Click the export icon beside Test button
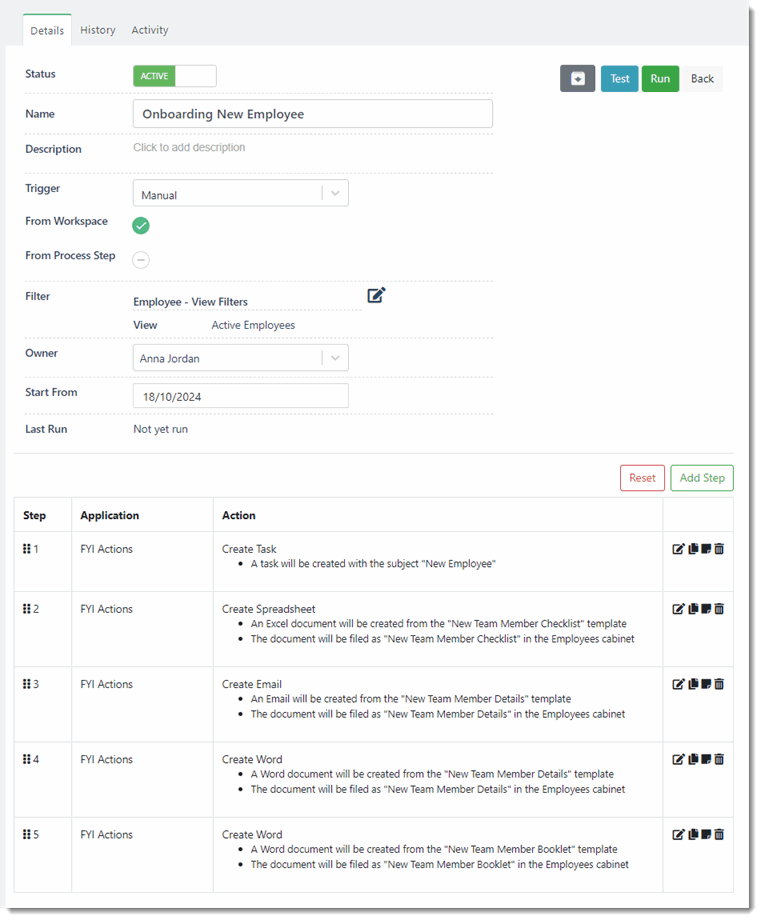 click(x=578, y=78)
